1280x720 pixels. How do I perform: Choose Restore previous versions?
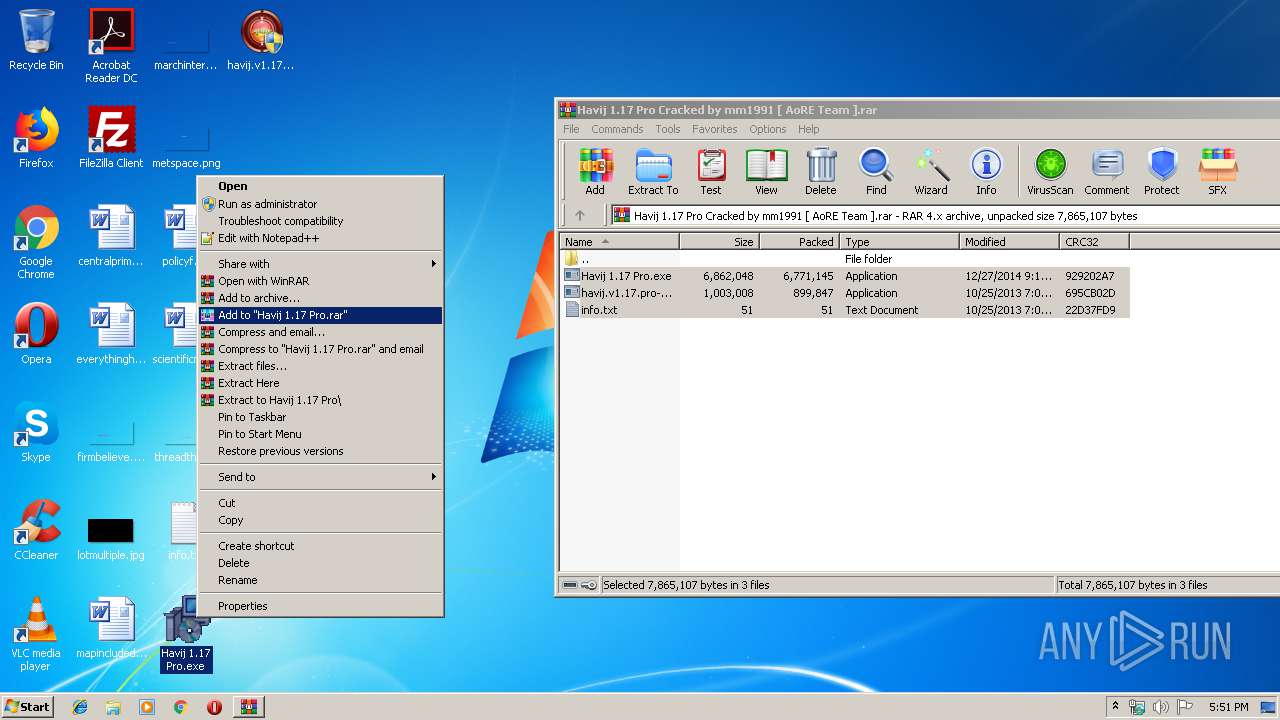pos(320,451)
